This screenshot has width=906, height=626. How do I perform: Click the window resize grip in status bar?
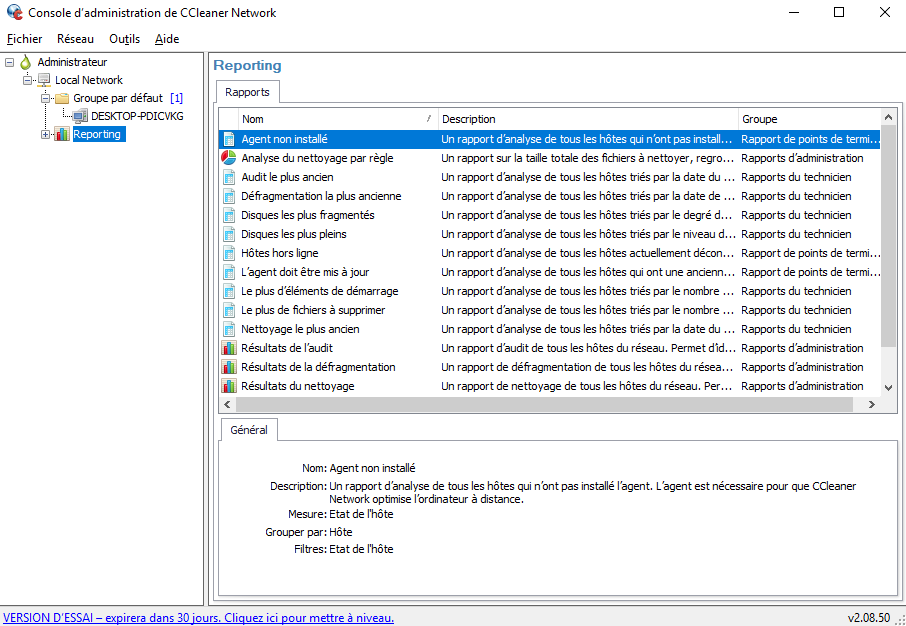coord(899,619)
